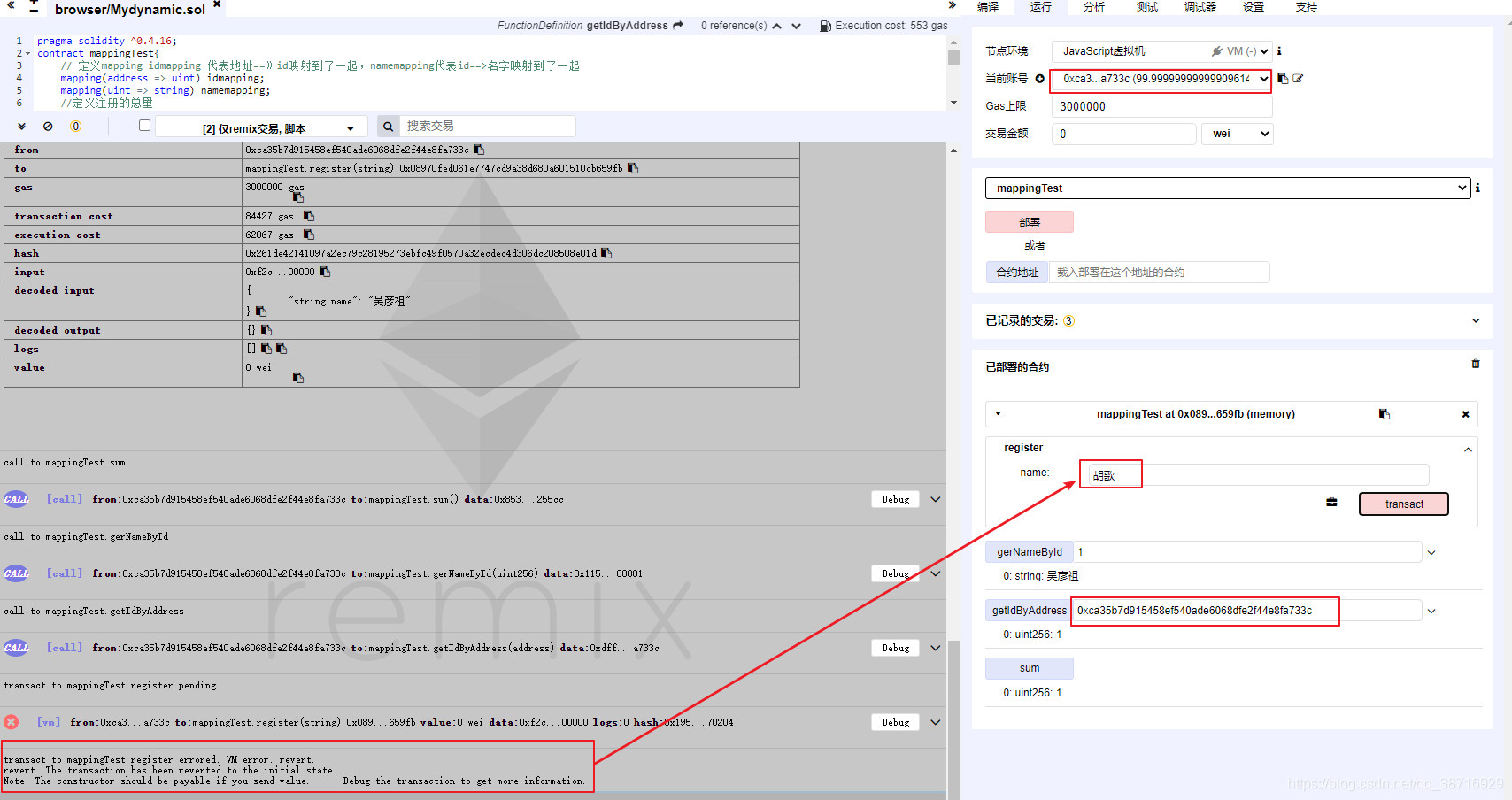Jump to getIdByAddress definition arrow
This screenshot has width=1512, height=800.
click(678, 26)
